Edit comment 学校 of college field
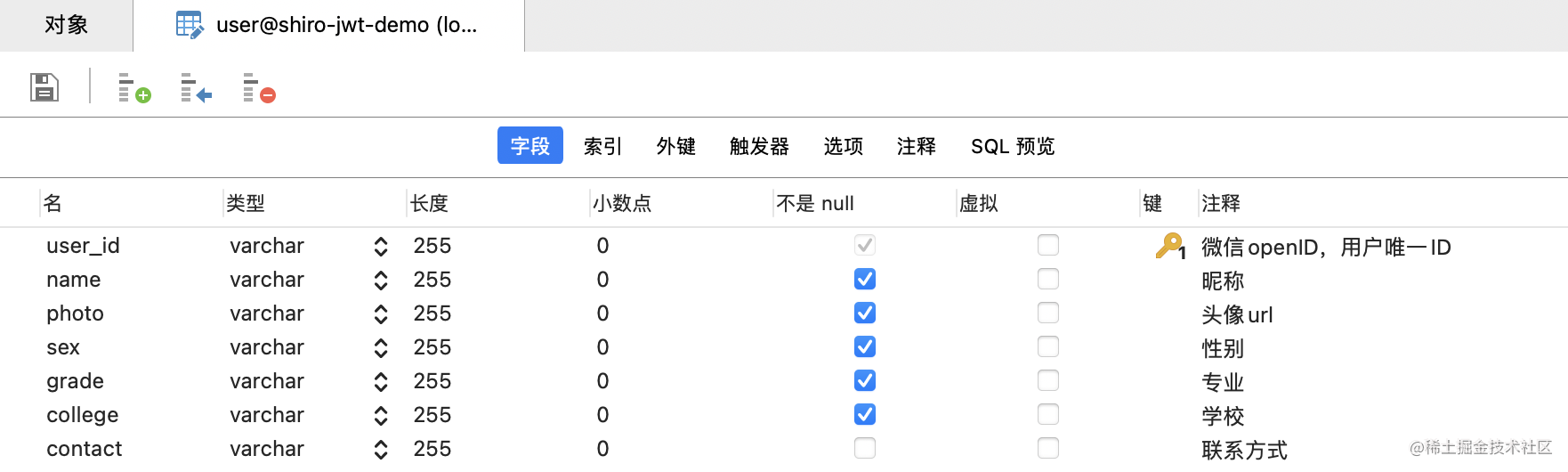 1223,417
